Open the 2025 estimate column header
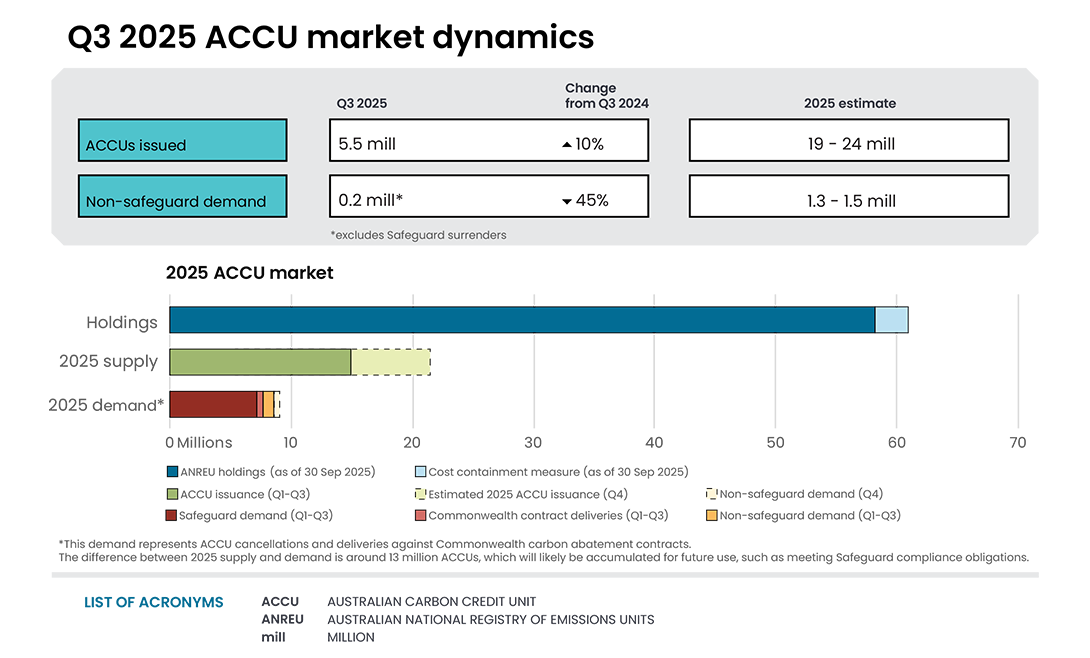This screenshot has height=658, width=1090. [848, 103]
